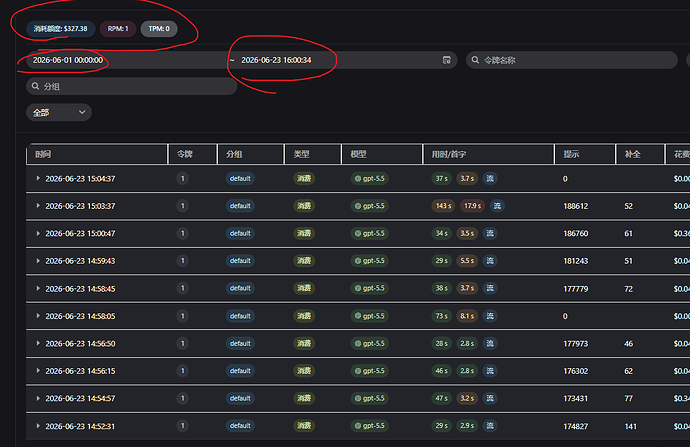Click the consumed quota $327.38 badge
Viewport: 690px width, 447px height.
click(61, 29)
